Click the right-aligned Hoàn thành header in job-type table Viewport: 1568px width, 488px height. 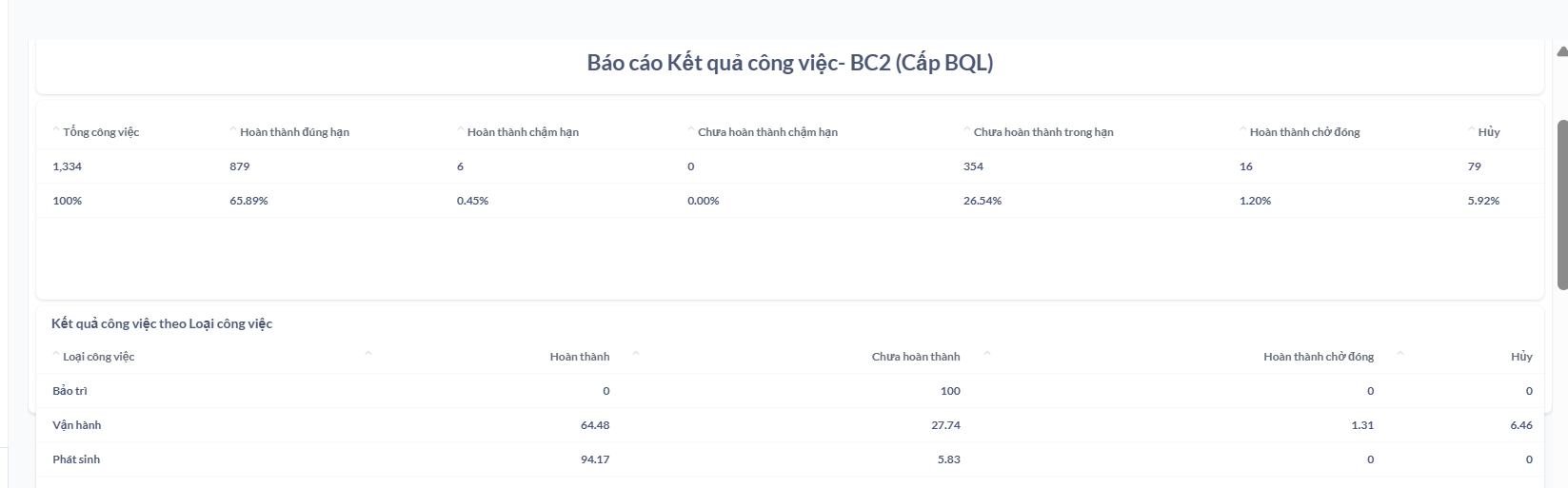(579, 357)
